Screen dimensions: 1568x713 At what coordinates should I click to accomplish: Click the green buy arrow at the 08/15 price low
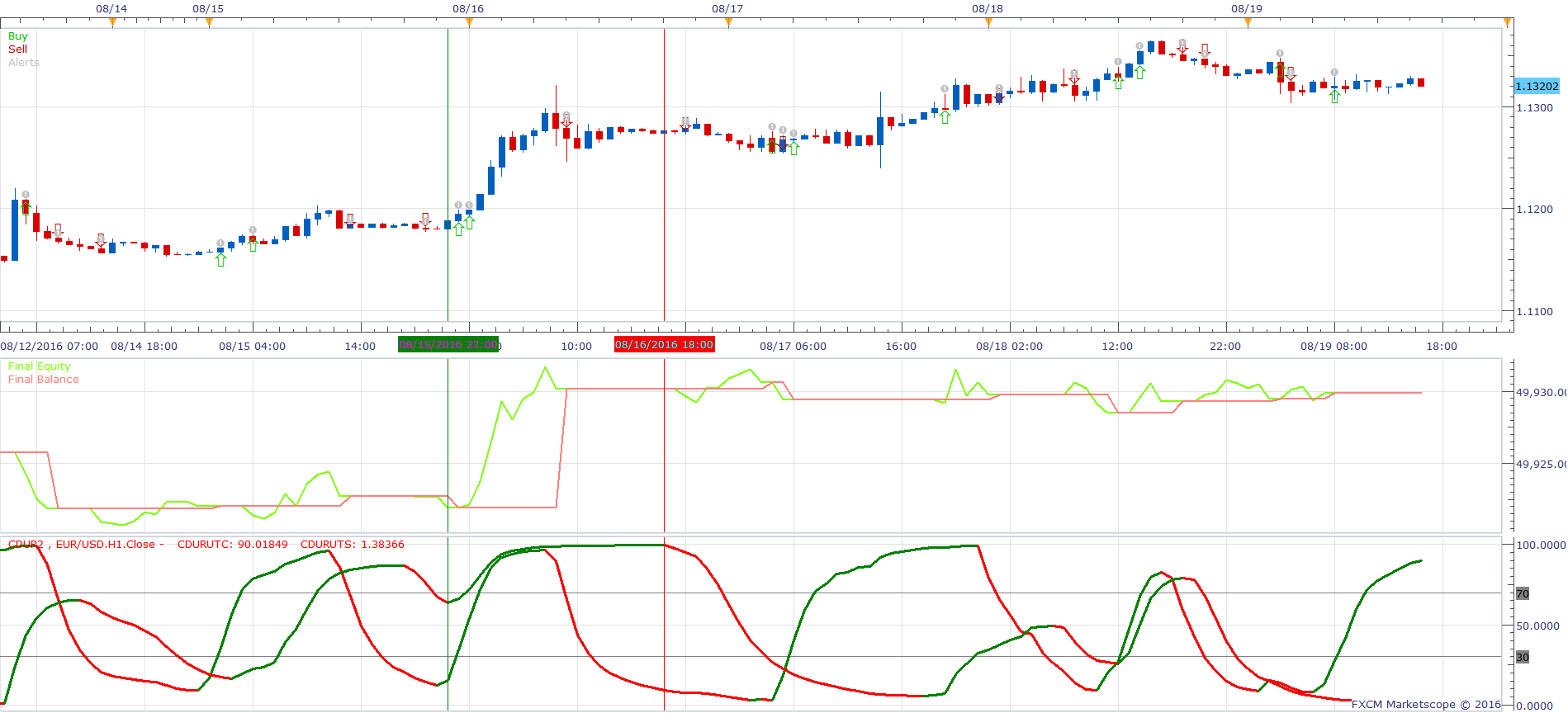220,260
